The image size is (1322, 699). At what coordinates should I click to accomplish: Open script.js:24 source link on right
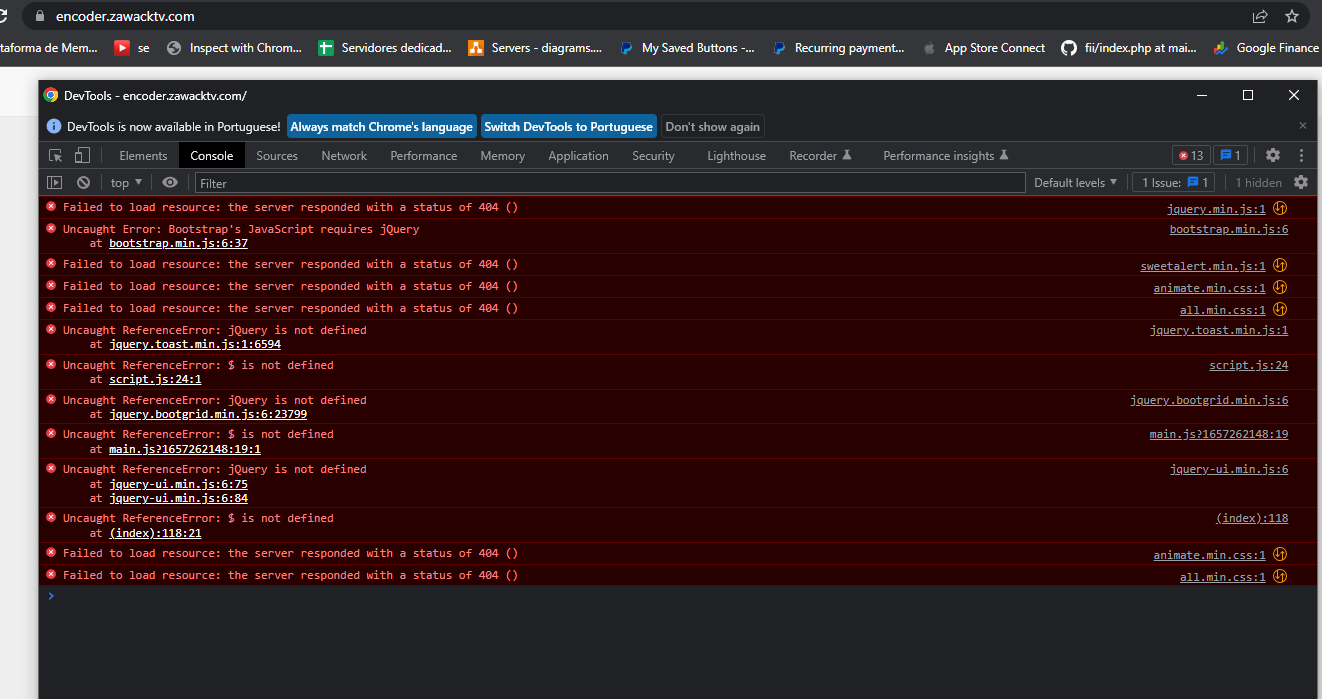point(1248,365)
